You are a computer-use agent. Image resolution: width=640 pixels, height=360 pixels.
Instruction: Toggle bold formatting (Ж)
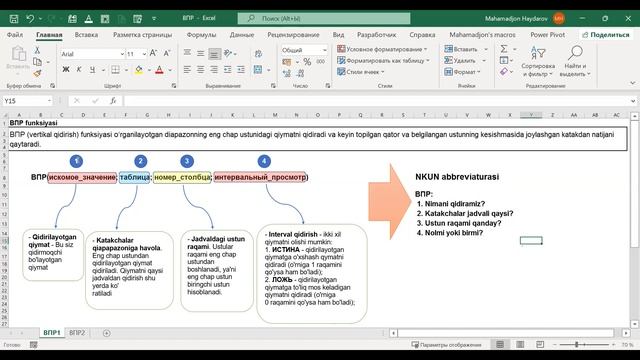66,70
